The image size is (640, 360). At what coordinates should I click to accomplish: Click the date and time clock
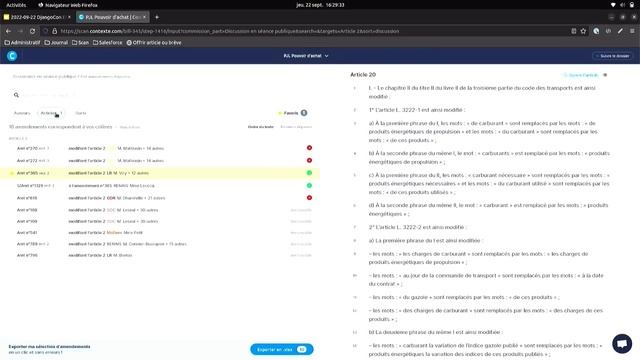click(x=320, y=5)
